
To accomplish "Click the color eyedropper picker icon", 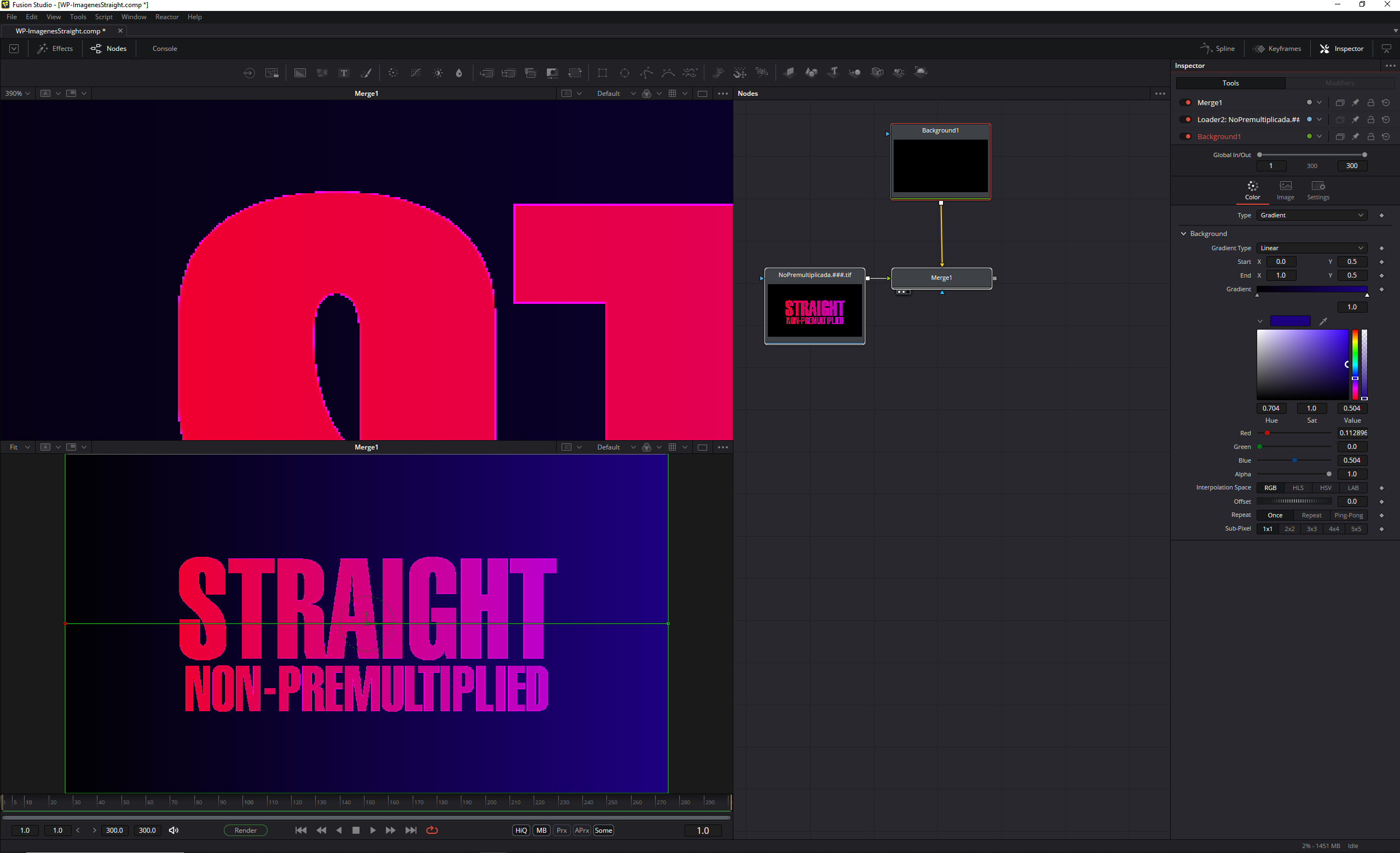I will (1323, 321).
